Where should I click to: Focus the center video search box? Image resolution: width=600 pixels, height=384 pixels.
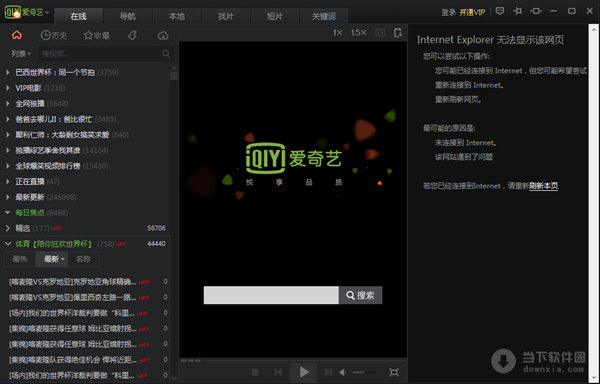tap(271, 295)
